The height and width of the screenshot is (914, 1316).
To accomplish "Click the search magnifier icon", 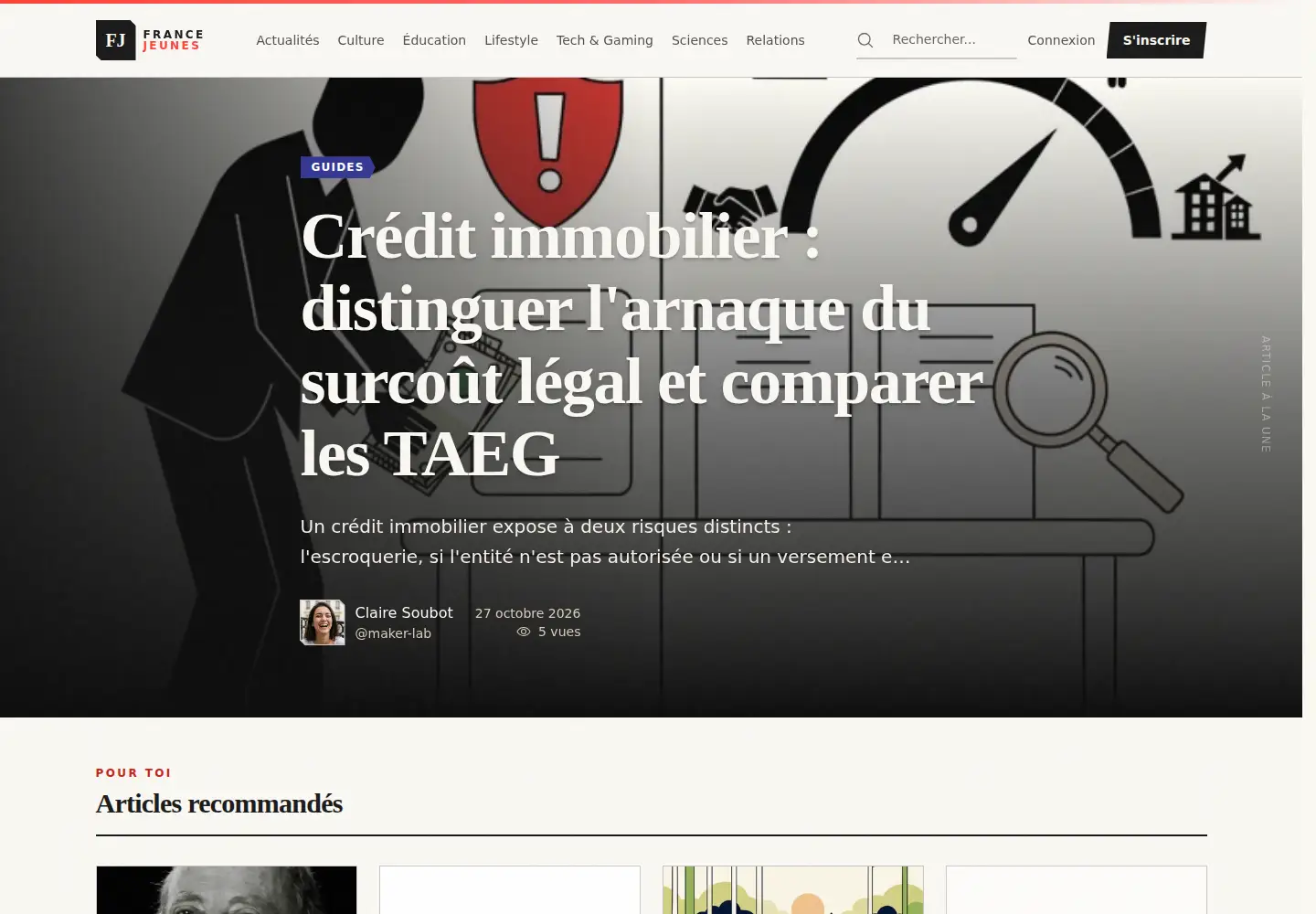I will click(865, 40).
